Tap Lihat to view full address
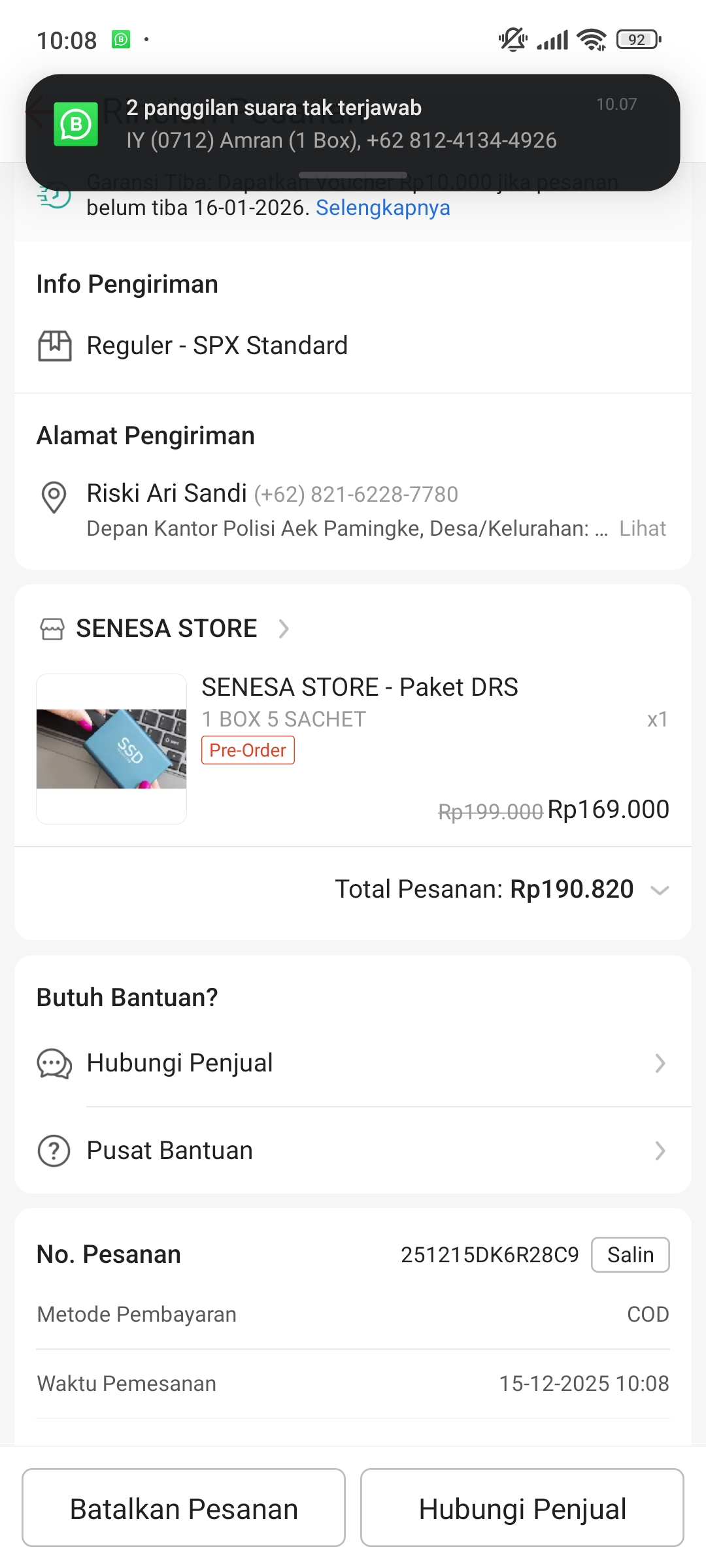 [x=643, y=529]
